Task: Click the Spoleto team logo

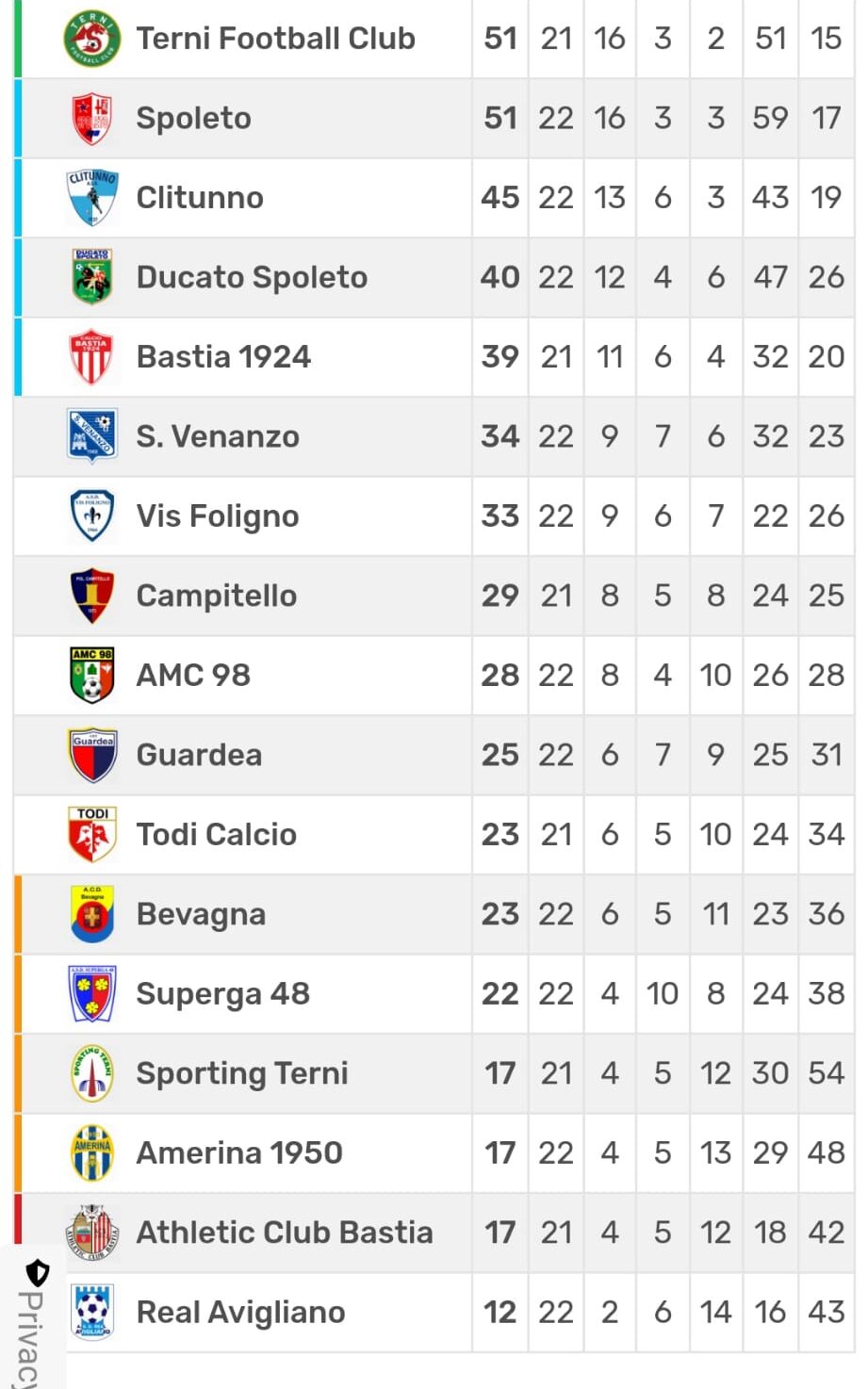Action: [92, 119]
